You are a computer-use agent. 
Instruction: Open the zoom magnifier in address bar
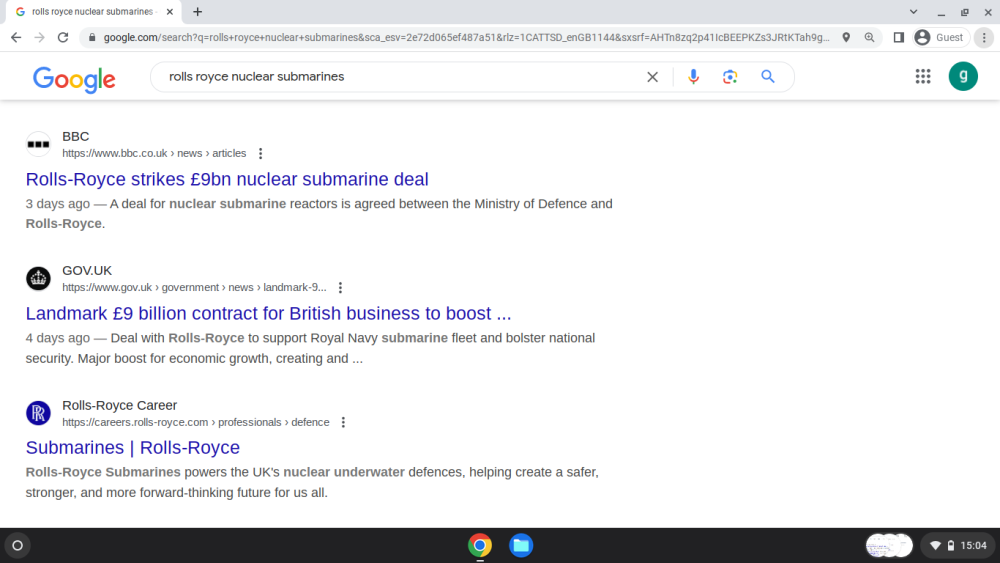[869, 38]
